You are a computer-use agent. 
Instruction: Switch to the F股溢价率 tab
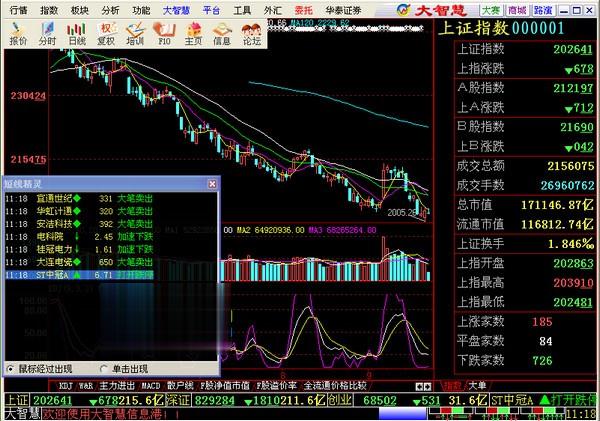click(x=276, y=386)
